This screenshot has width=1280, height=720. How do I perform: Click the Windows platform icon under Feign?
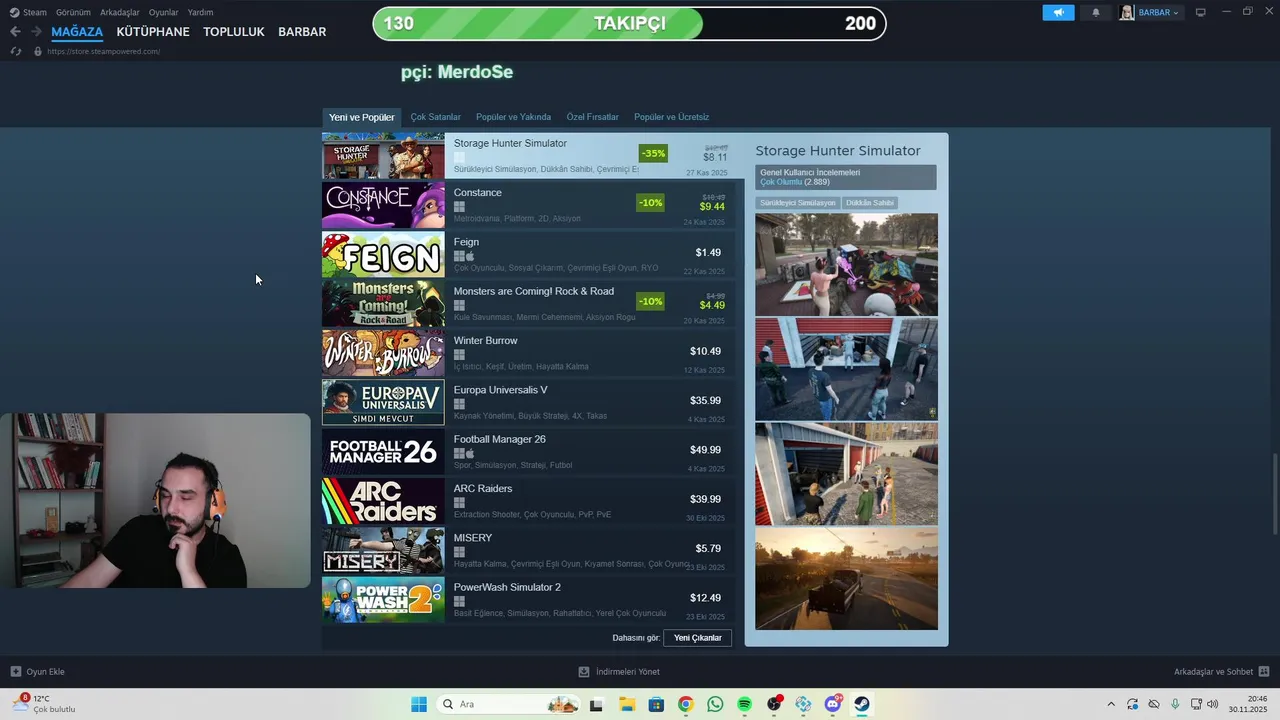pos(459,256)
